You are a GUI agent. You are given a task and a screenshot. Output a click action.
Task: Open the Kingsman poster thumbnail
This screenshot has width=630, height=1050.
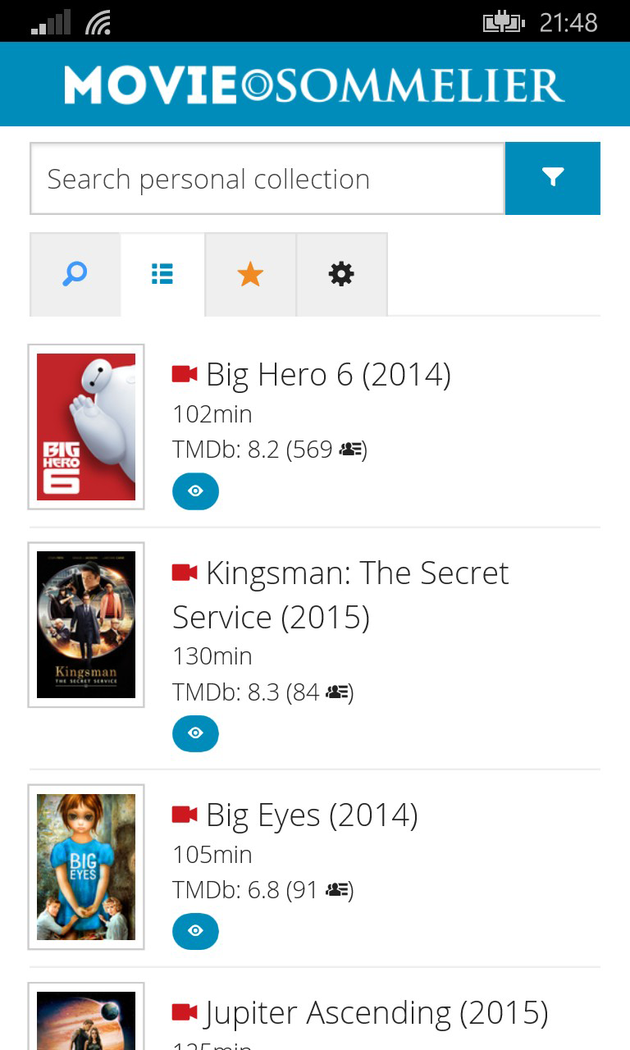pyautogui.click(x=86, y=625)
